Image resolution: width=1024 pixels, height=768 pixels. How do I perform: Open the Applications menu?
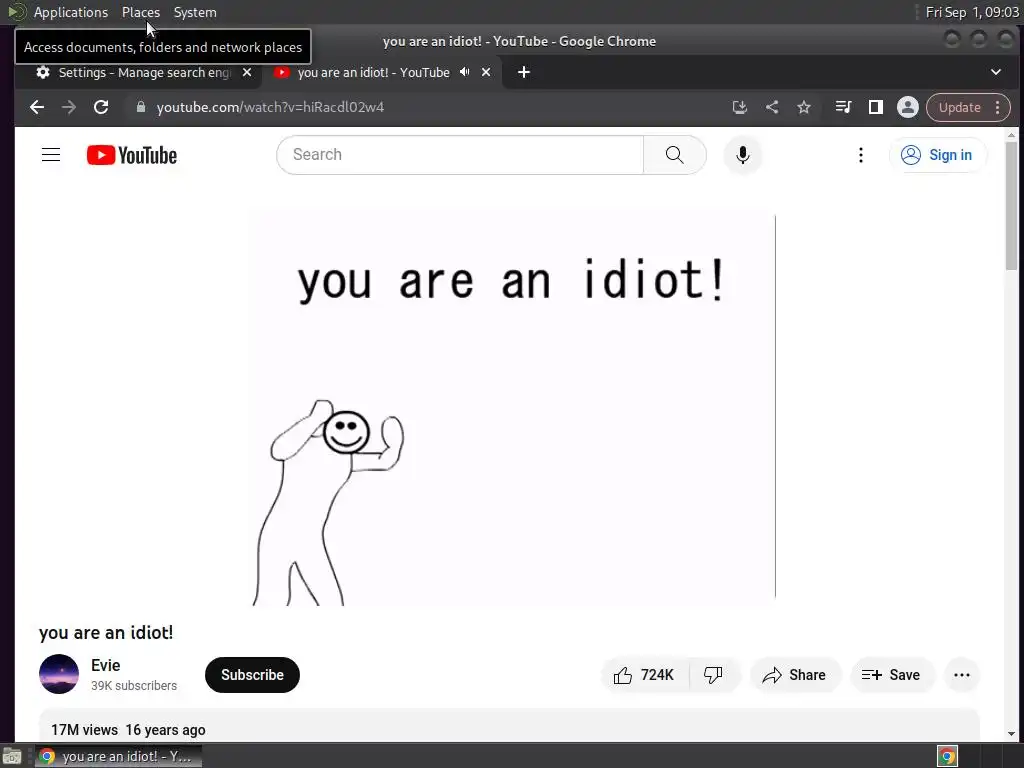point(71,12)
